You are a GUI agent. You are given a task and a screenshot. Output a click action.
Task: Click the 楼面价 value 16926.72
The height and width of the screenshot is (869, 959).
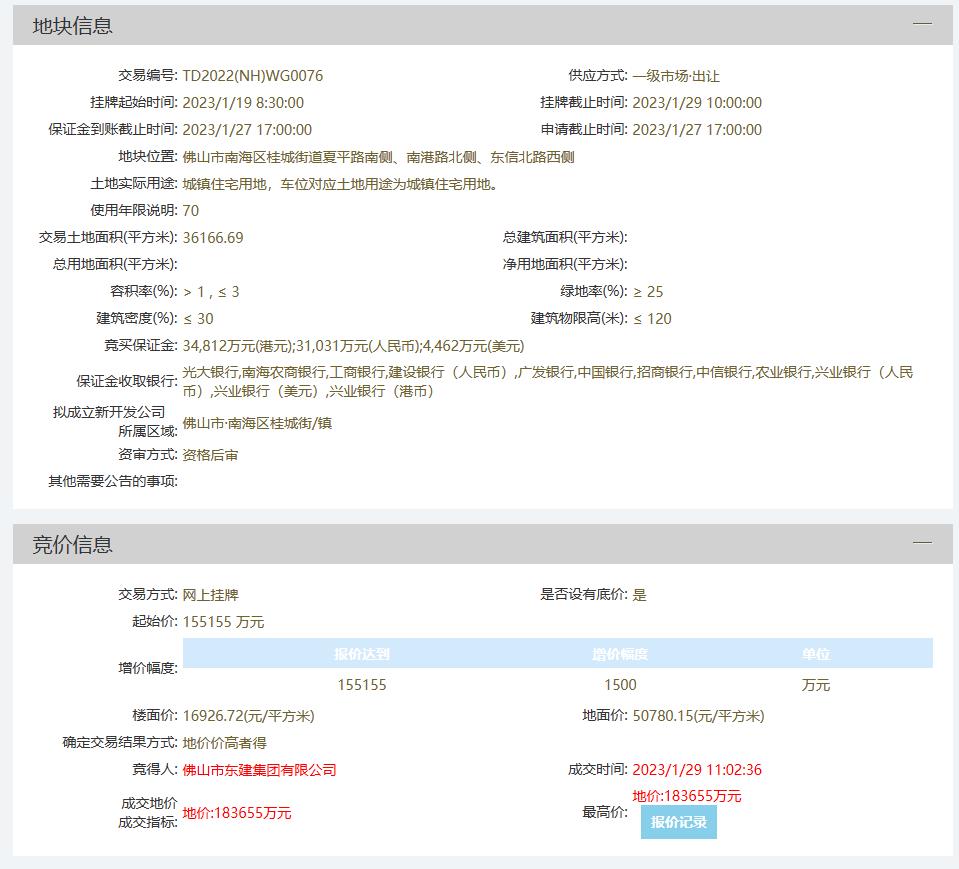(248, 716)
